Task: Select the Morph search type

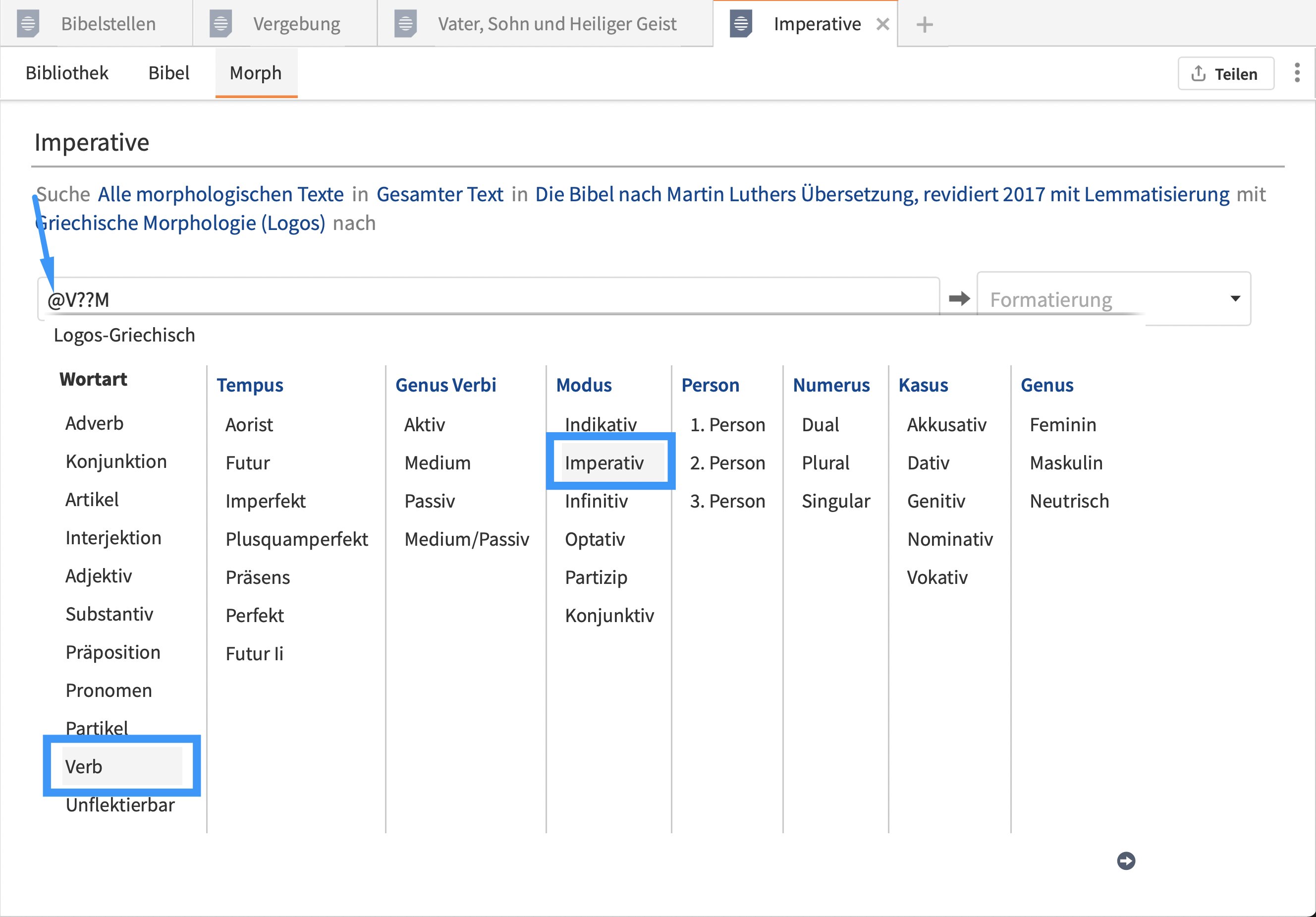Action: (256, 73)
